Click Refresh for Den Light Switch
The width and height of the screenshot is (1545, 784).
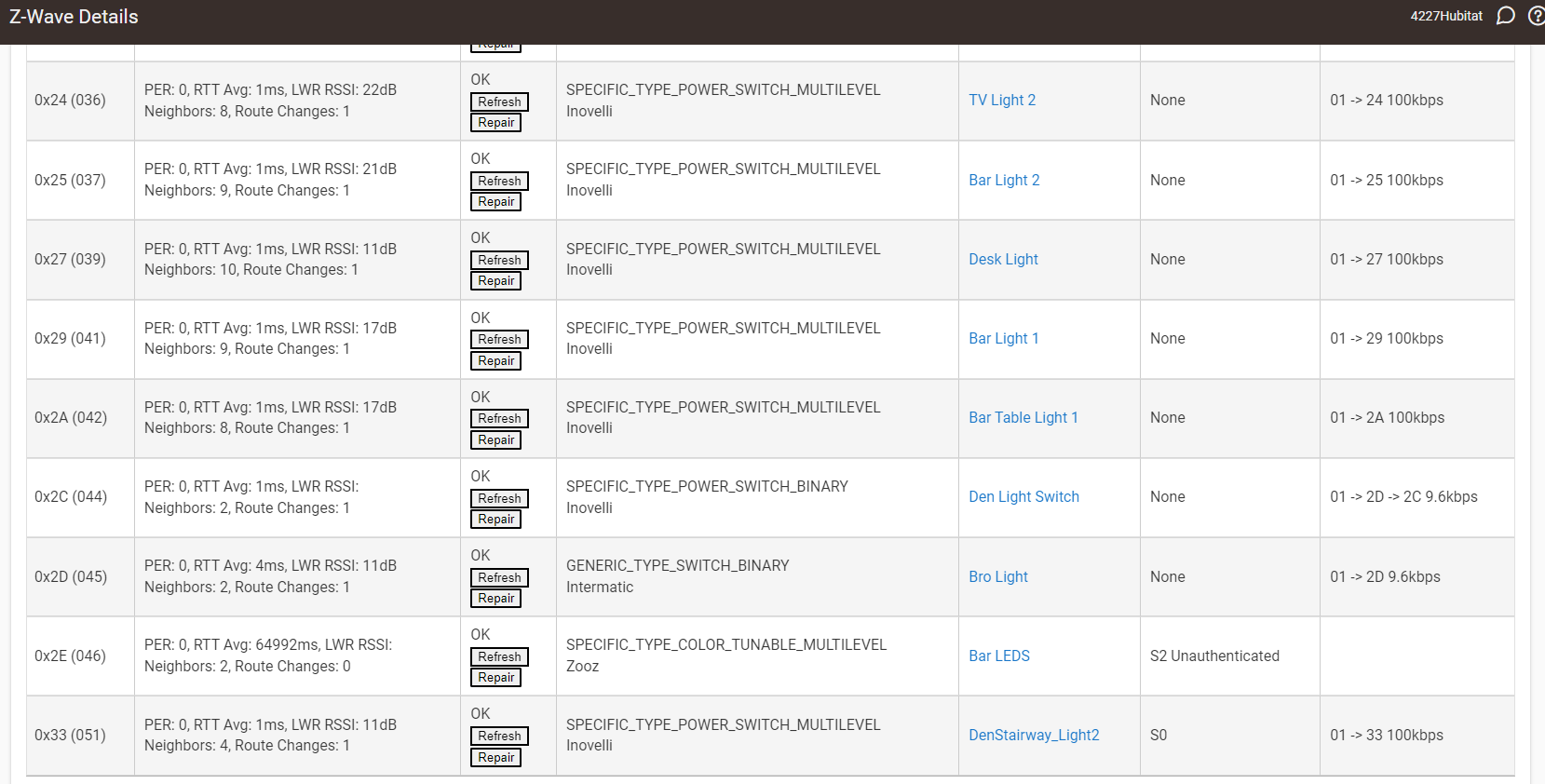pos(499,498)
